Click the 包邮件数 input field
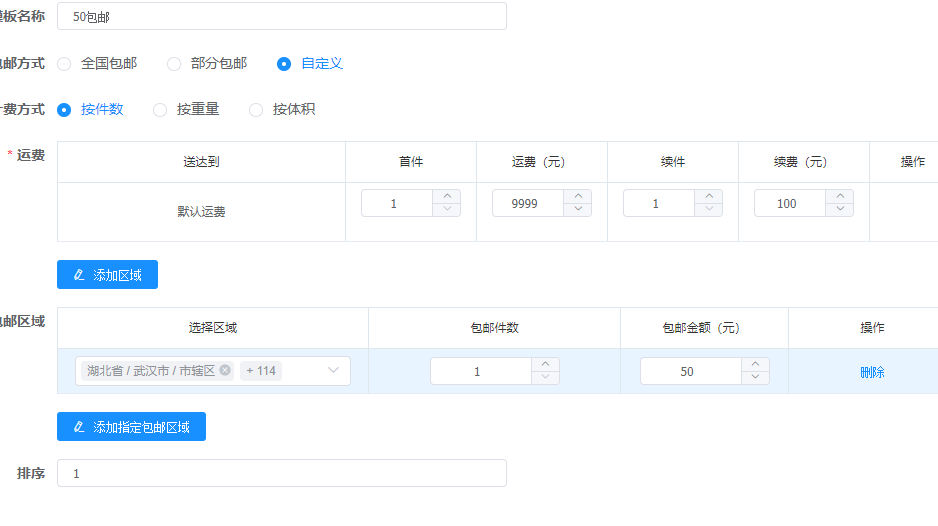This screenshot has height=526, width=938. pyautogui.click(x=480, y=372)
